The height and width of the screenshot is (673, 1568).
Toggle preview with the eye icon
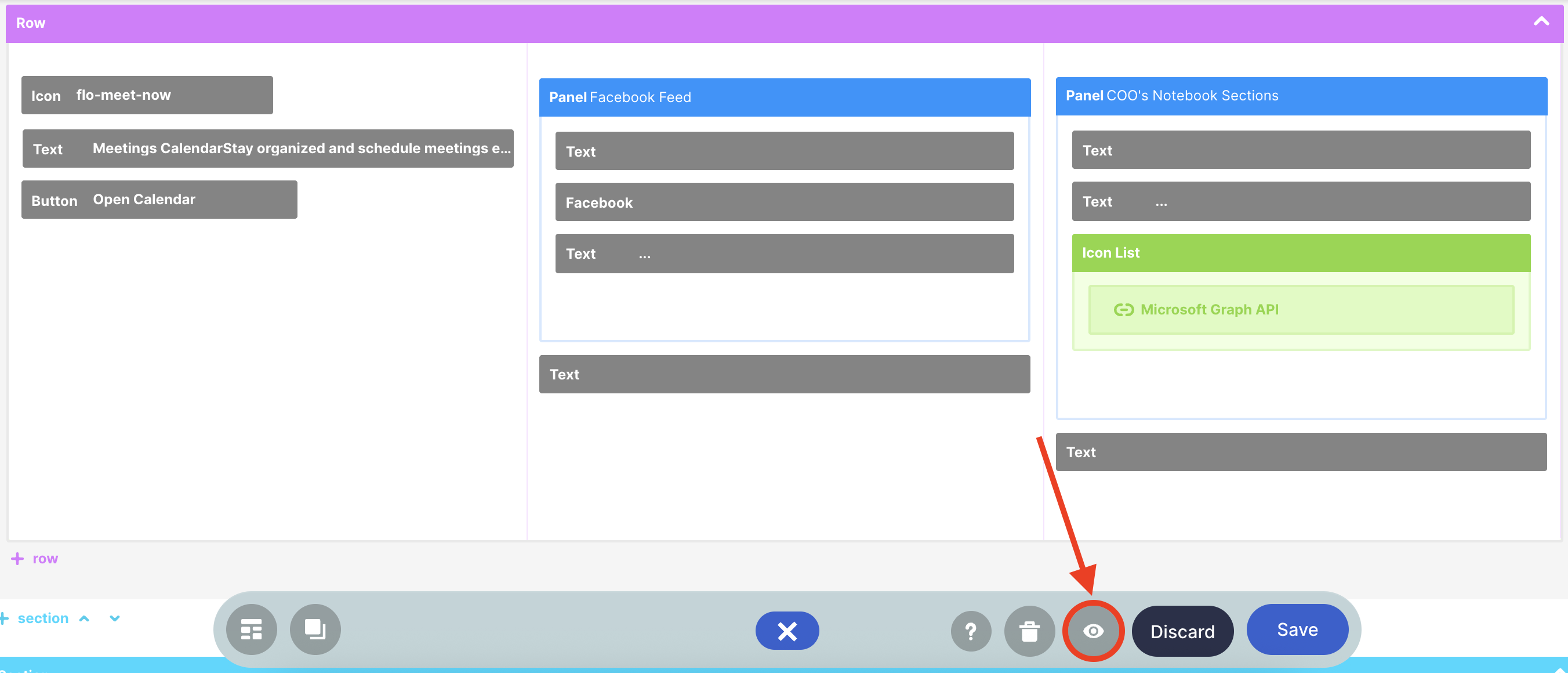1092,631
